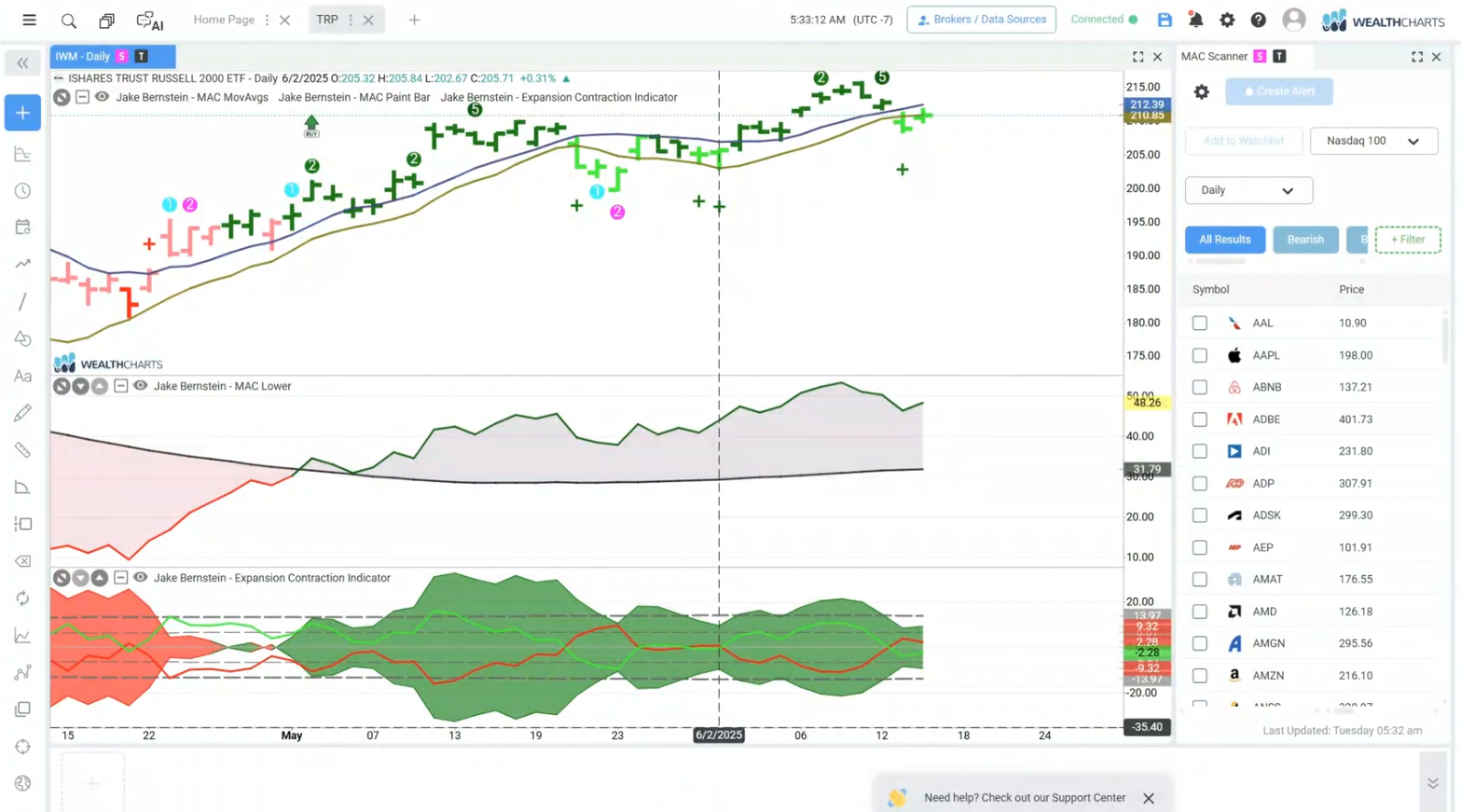Toggle visibility of MAC MovAvgs indicator

click(102, 97)
